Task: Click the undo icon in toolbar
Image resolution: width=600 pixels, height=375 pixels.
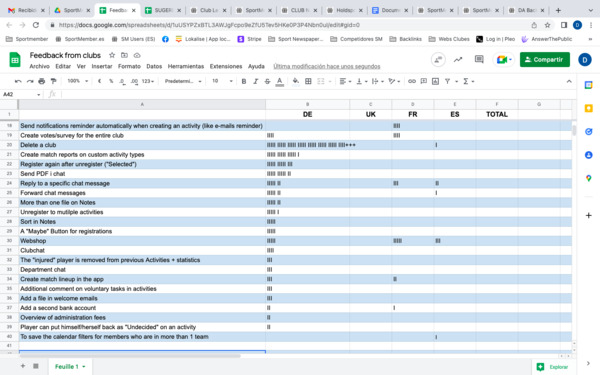Action: click(x=18, y=81)
